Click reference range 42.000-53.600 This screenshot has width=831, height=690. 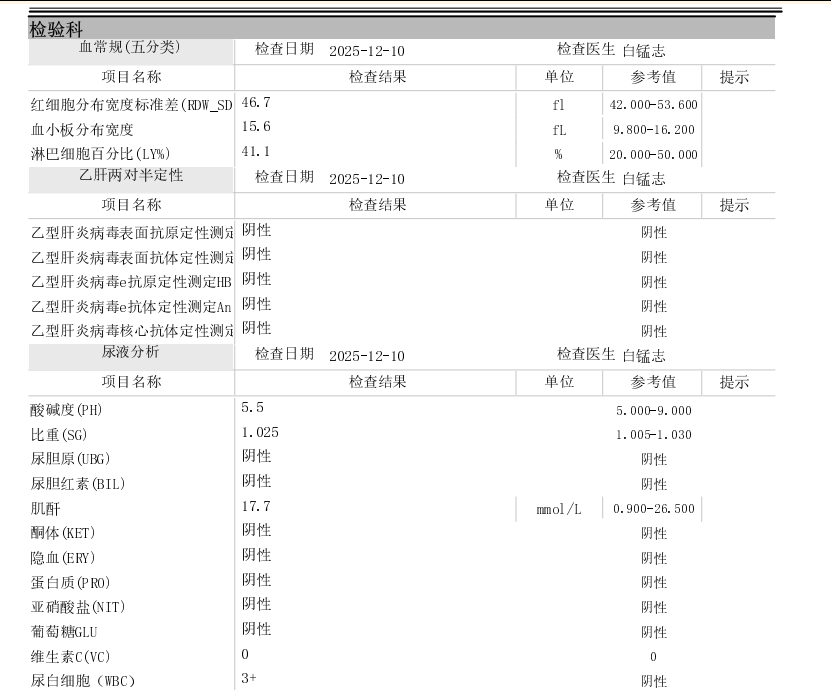coord(653,105)
